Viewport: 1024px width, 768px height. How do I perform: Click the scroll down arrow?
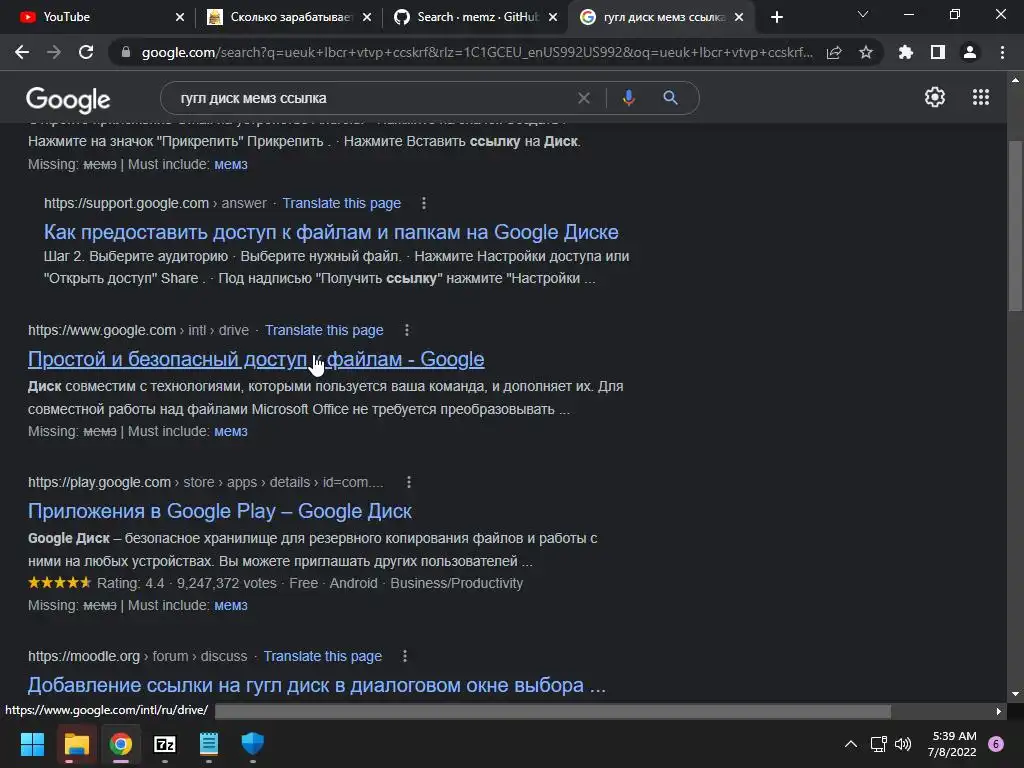[x=1015, y=694]
